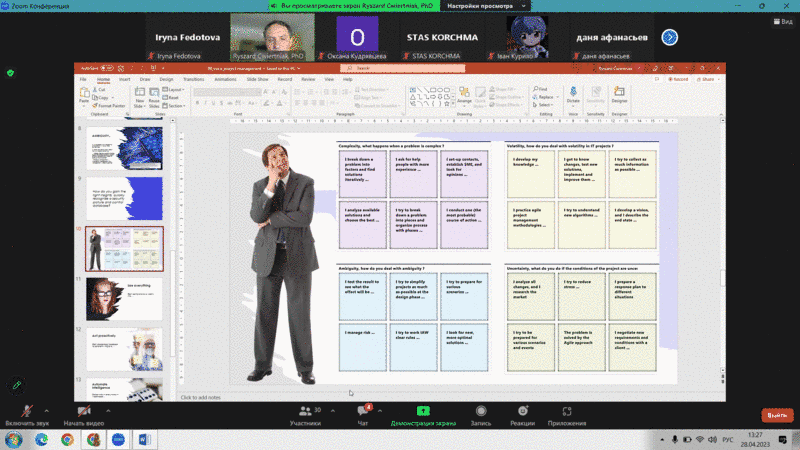This screenshot has height=450, width=800.
Task: Click the Запись record icon
Action: pos(481,412)
